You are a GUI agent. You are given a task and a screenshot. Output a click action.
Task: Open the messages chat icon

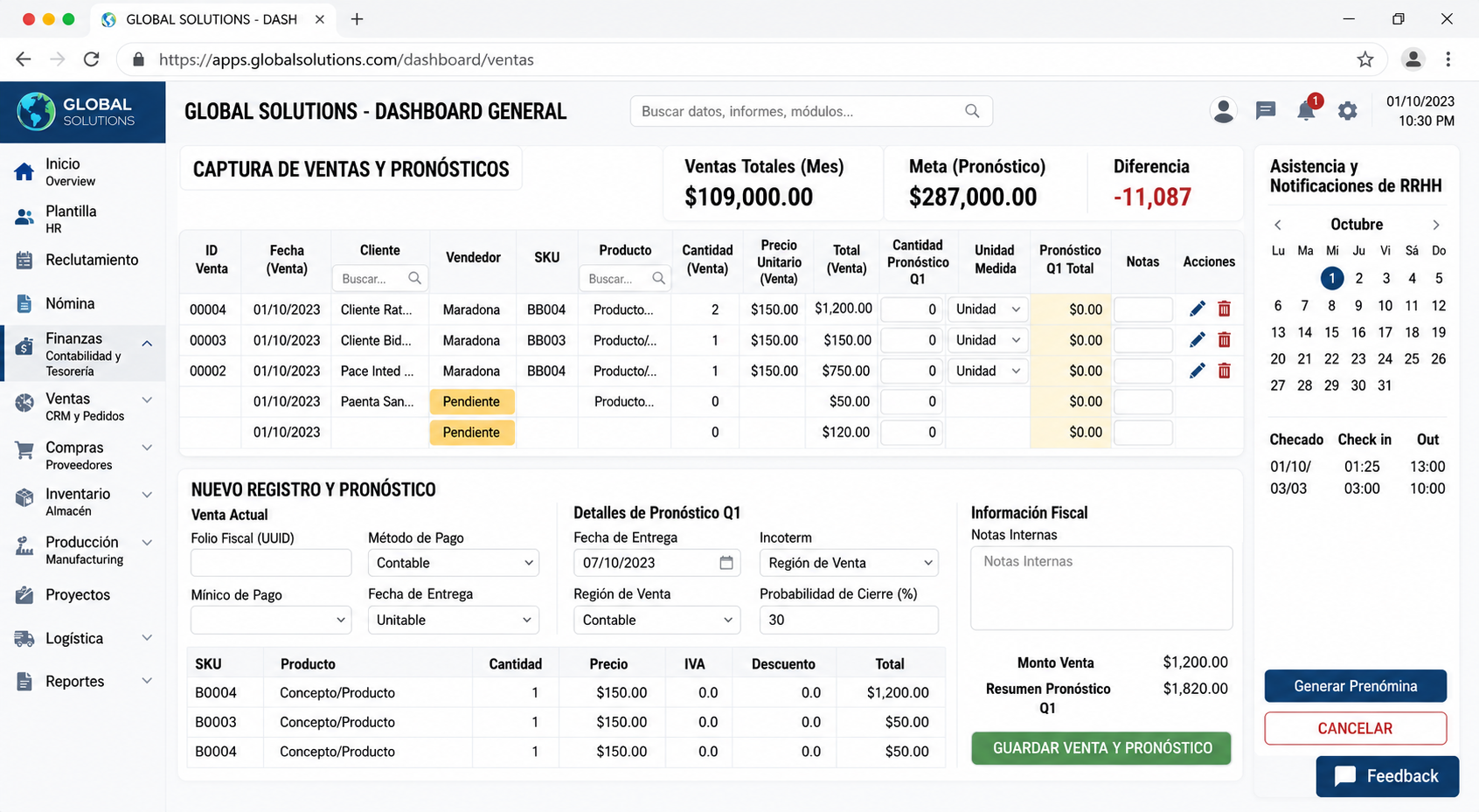click(1265, 110)
